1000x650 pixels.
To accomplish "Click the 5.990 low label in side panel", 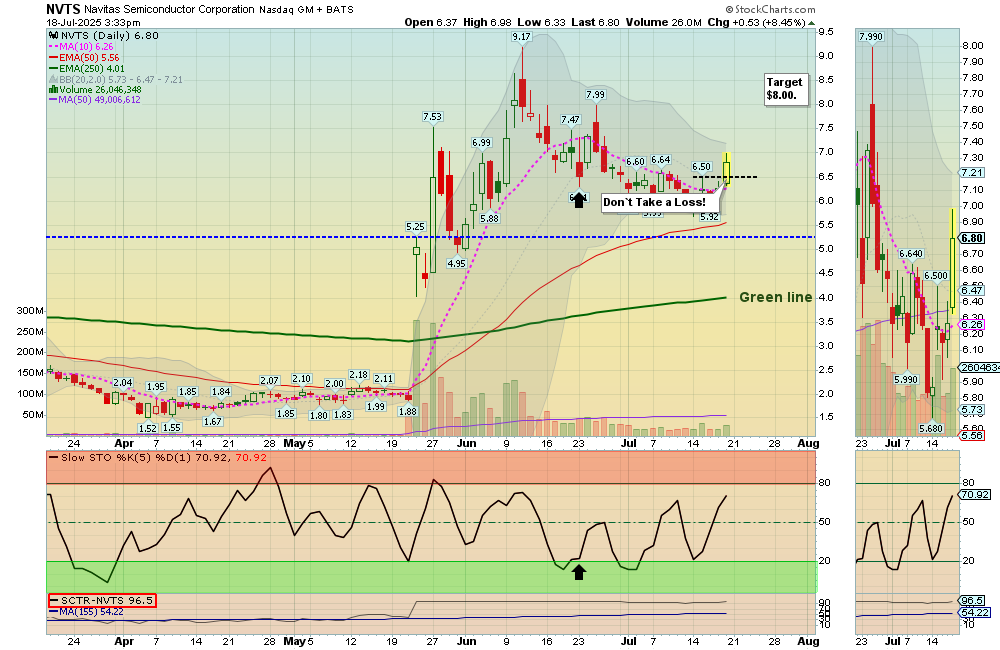I will pos(906,380).
